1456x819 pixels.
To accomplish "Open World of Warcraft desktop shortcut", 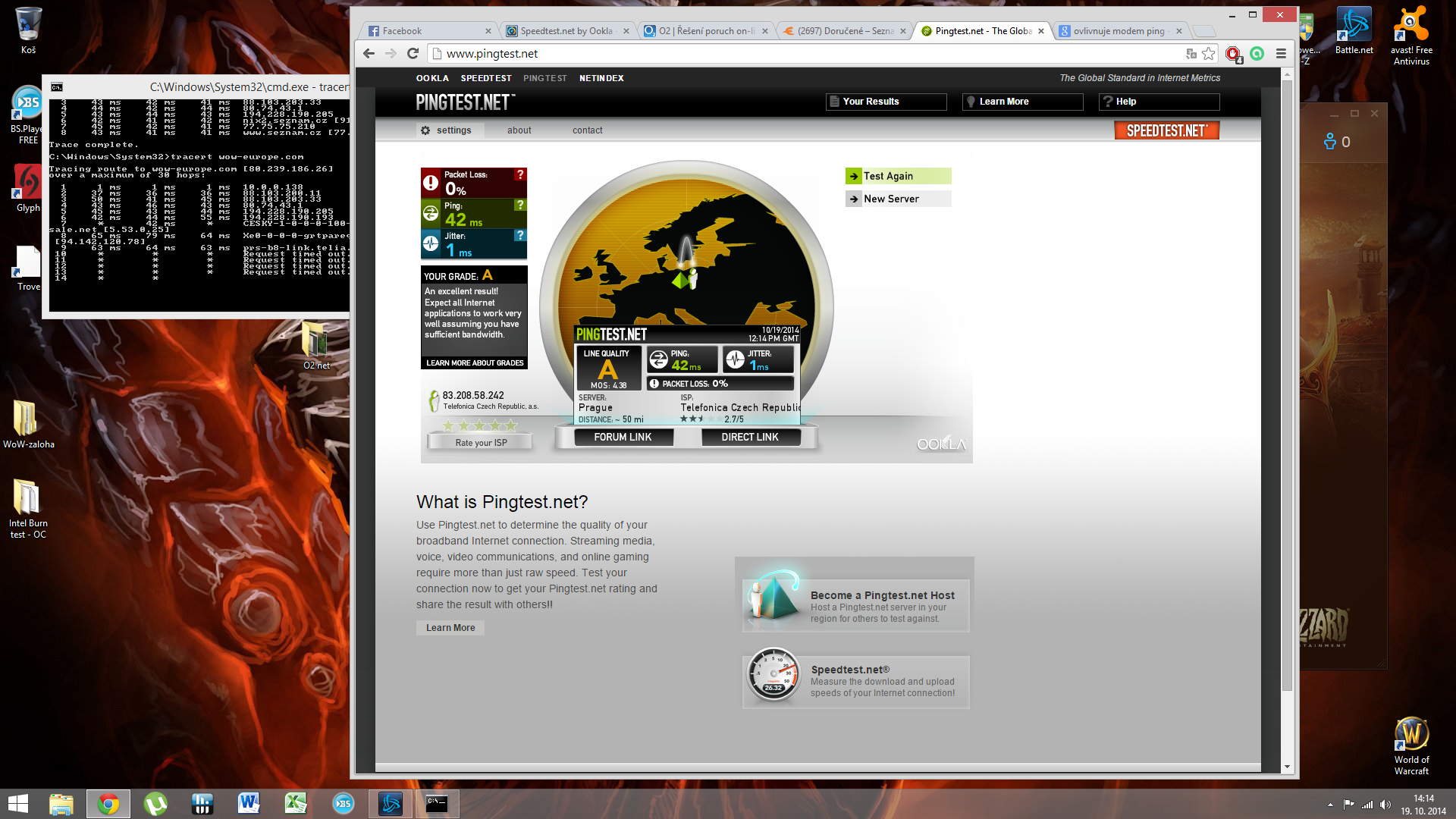I will (x=1411, y=746).
